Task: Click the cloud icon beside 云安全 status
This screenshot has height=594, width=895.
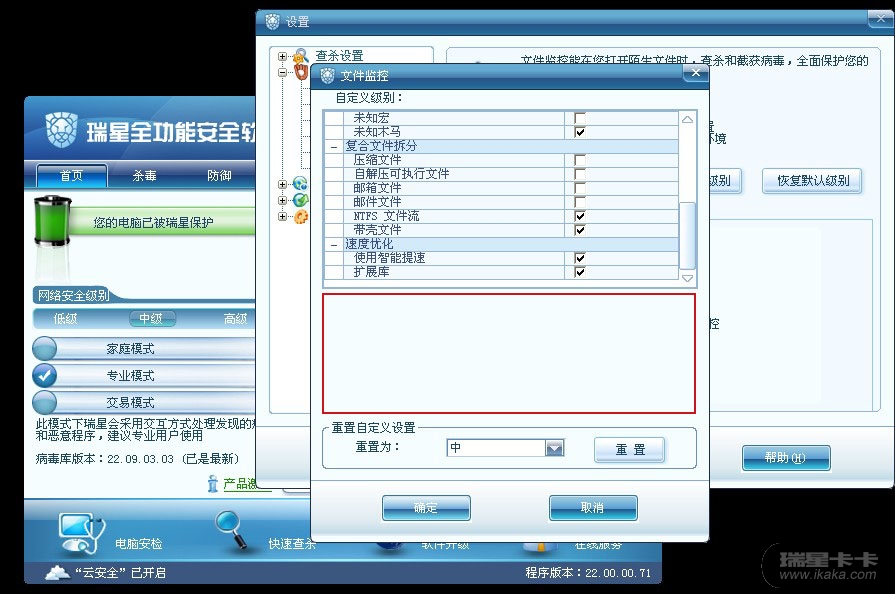Action: (x=58, y=572)
